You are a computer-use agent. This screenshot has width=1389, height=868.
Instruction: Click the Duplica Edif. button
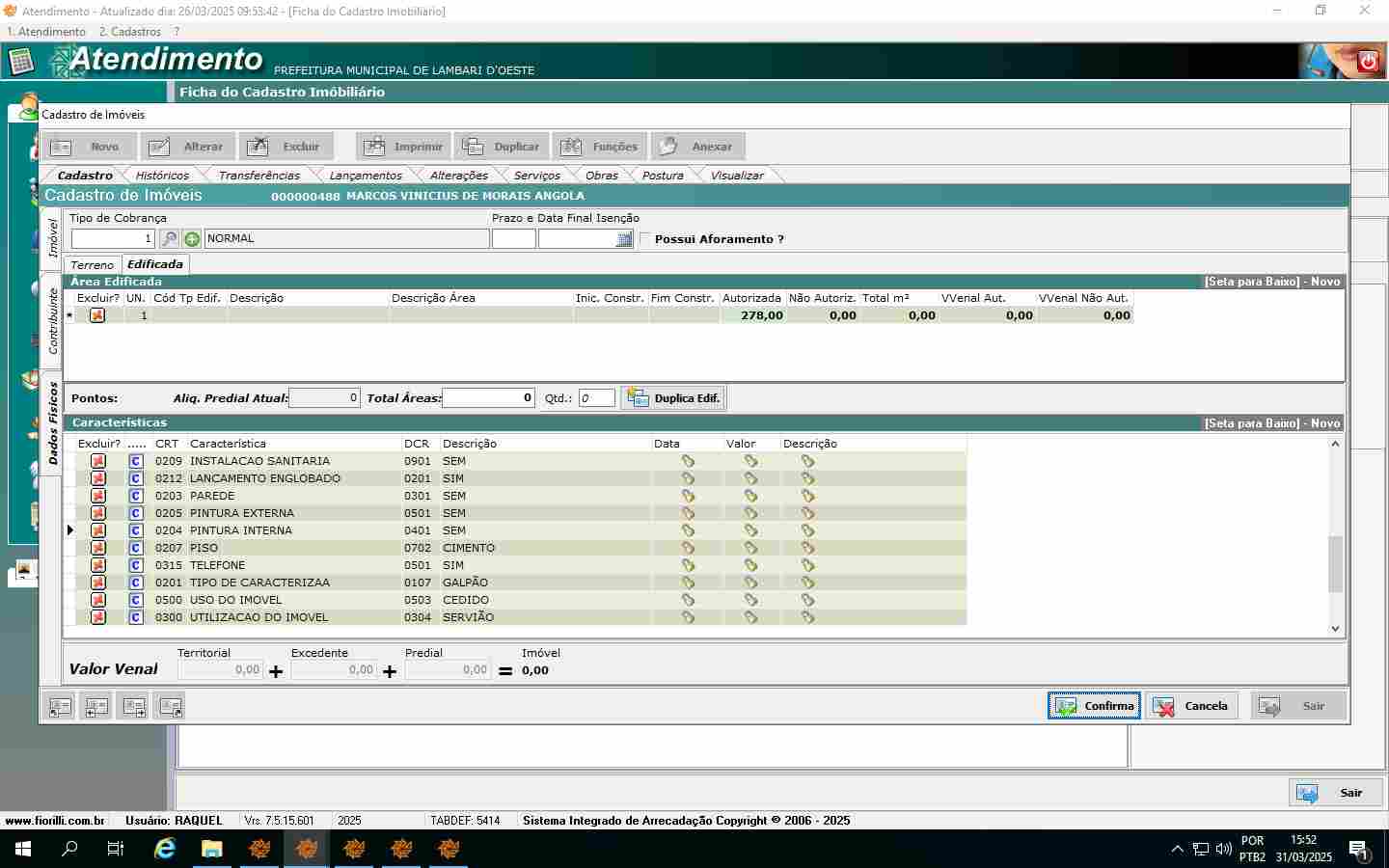pyautogui.click(x=673, y=398)
